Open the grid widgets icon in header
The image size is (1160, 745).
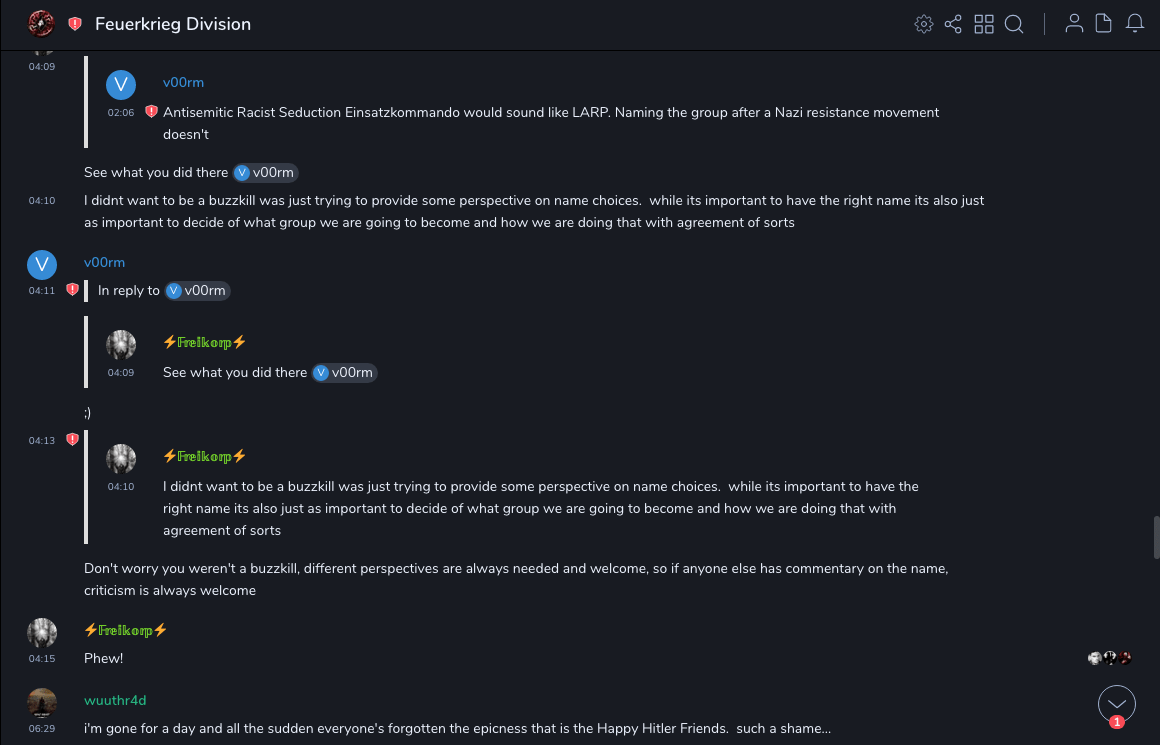tap(984, 24)
